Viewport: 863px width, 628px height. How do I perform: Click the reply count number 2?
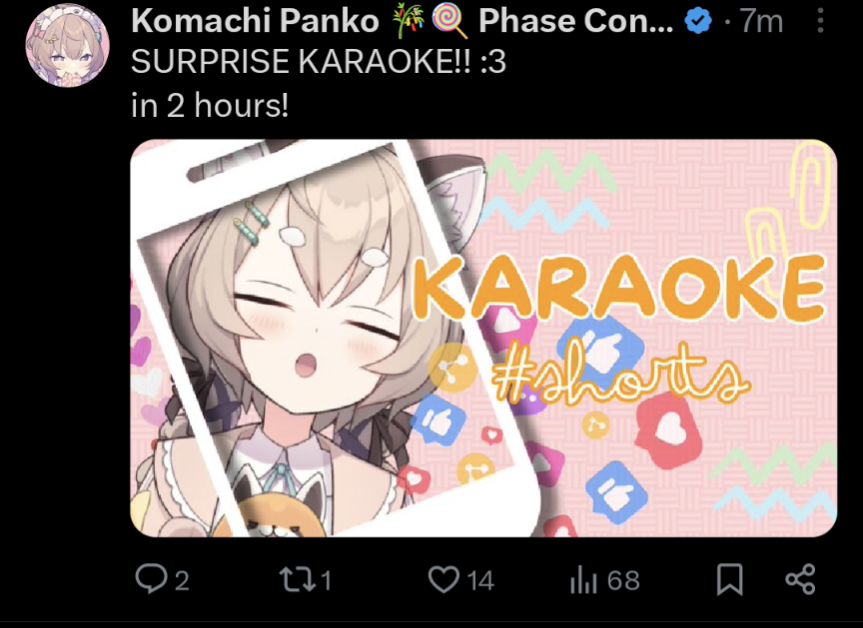182,581
